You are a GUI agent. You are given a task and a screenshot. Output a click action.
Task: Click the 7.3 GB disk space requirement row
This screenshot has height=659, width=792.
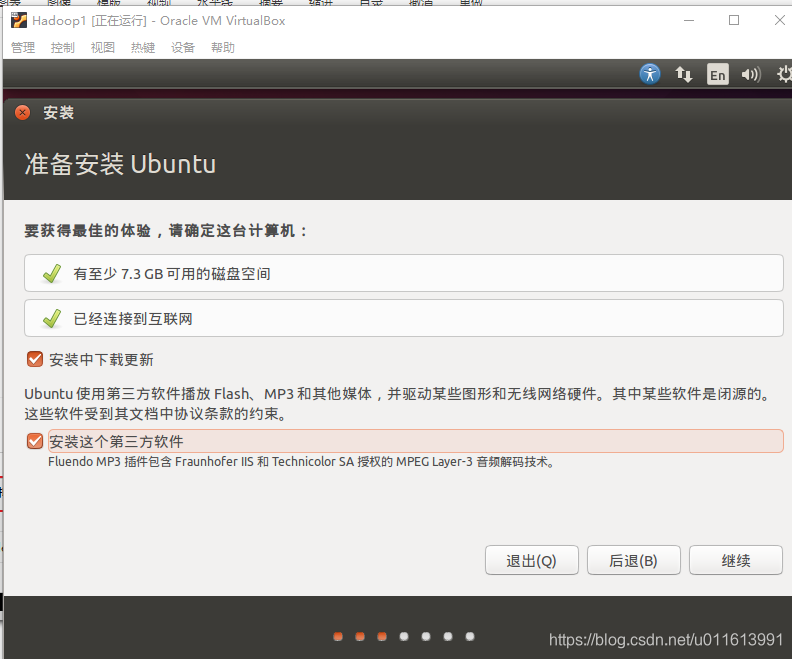pos(404,273)
